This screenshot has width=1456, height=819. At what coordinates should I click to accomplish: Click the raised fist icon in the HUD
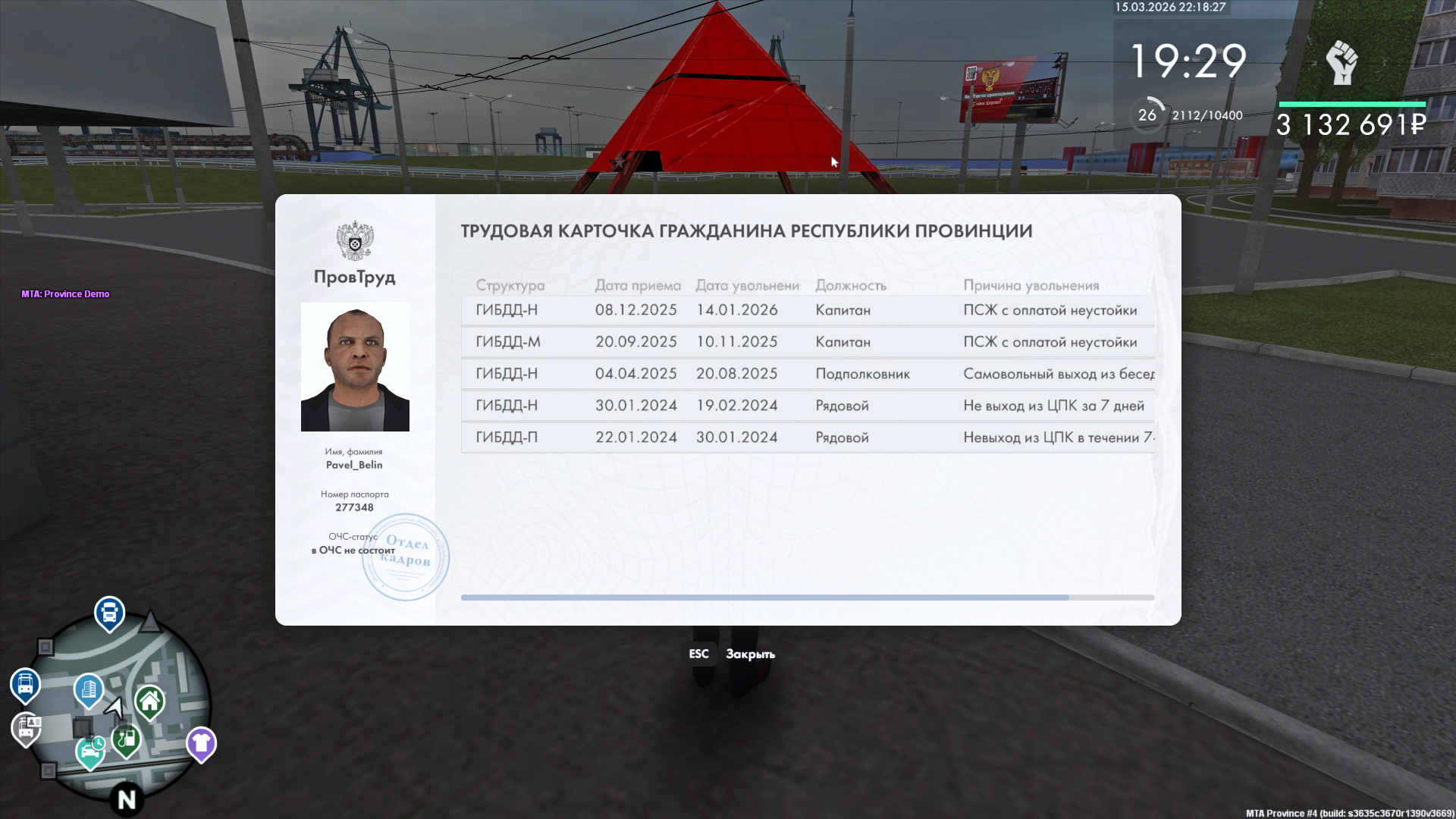click(1341, 62)
